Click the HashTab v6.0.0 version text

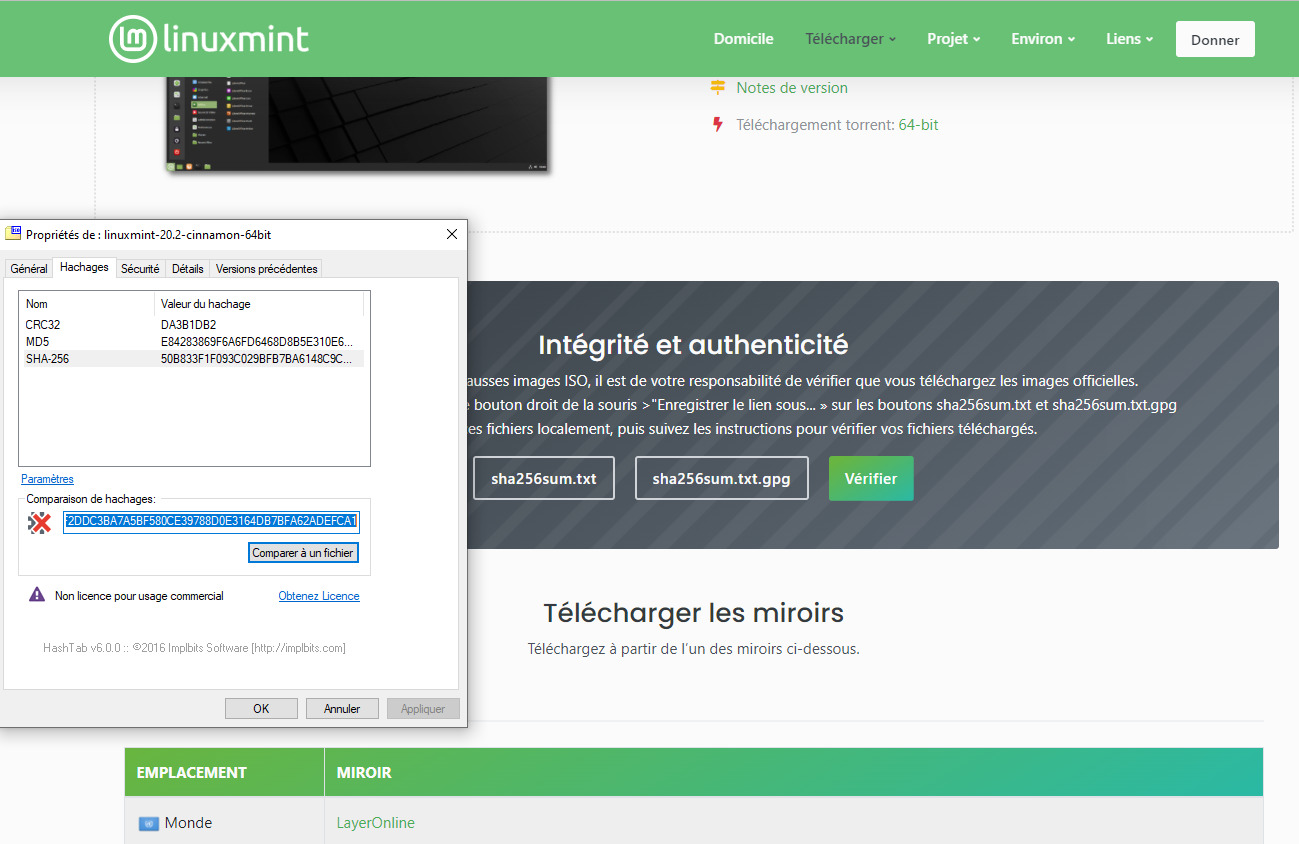(x=194, y=648)
